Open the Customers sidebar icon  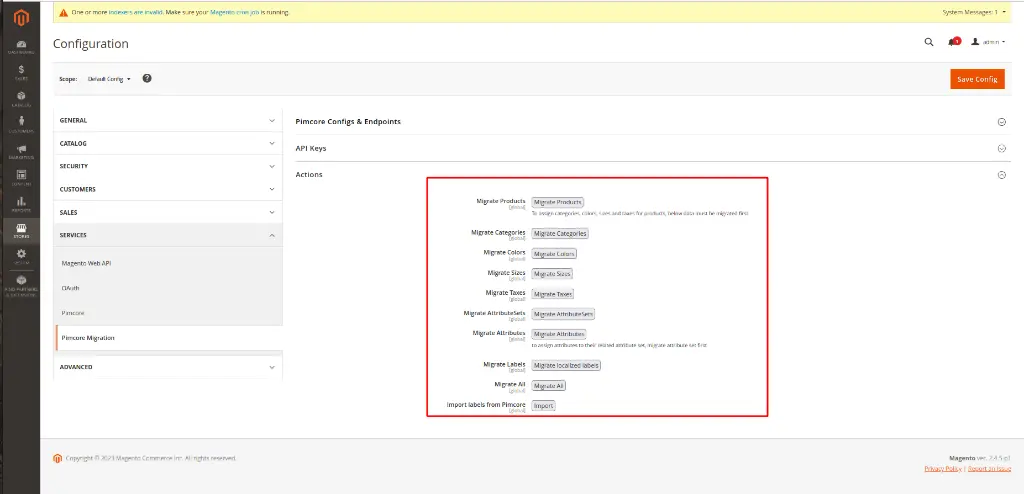tap(20, 124)
